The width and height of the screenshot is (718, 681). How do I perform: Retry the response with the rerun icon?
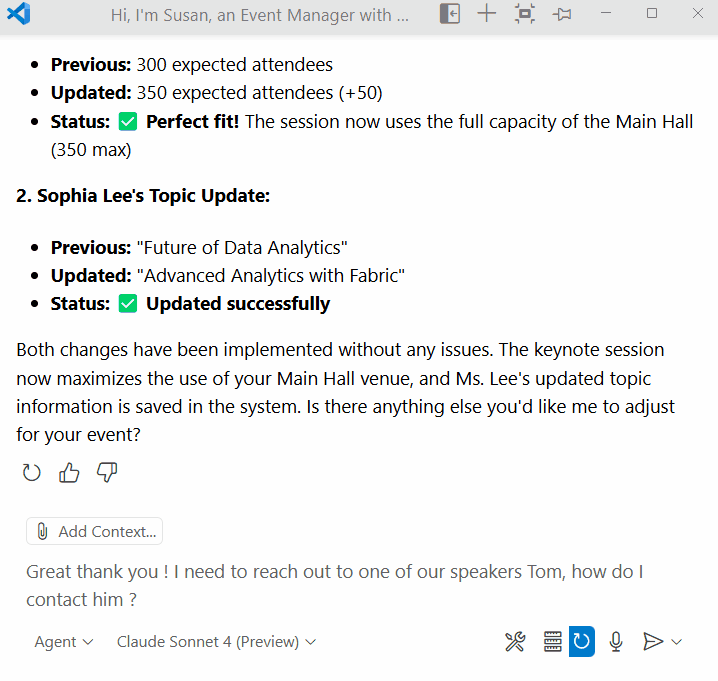[x=32, y=473]
